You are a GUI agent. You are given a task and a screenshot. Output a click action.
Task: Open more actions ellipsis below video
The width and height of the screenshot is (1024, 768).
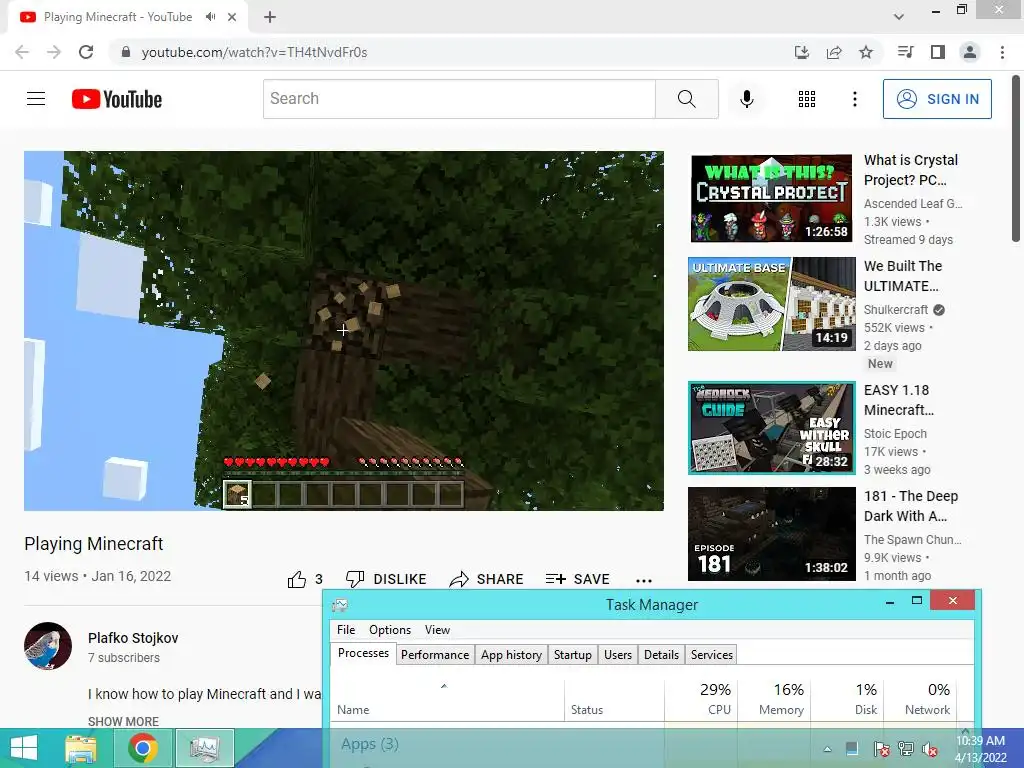(x=644, y=580)
